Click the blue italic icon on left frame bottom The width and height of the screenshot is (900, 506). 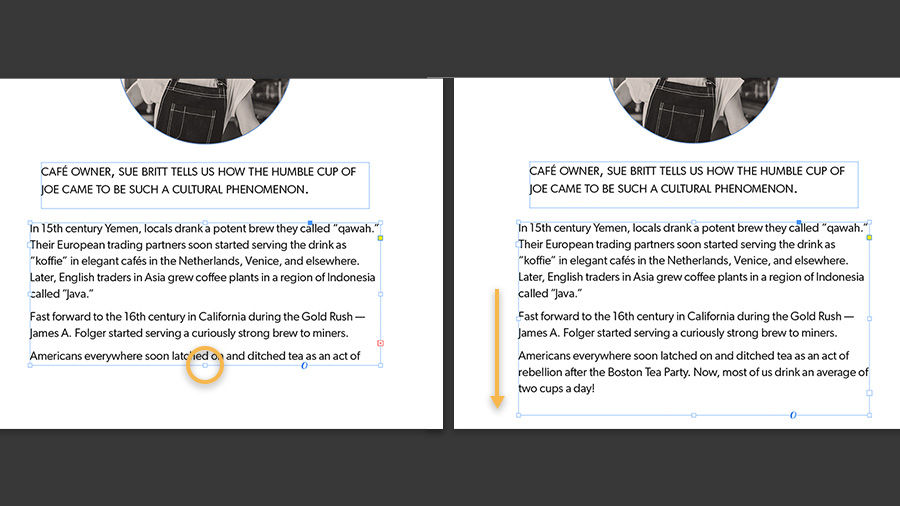pyautogui.click(x=304, y=365)
